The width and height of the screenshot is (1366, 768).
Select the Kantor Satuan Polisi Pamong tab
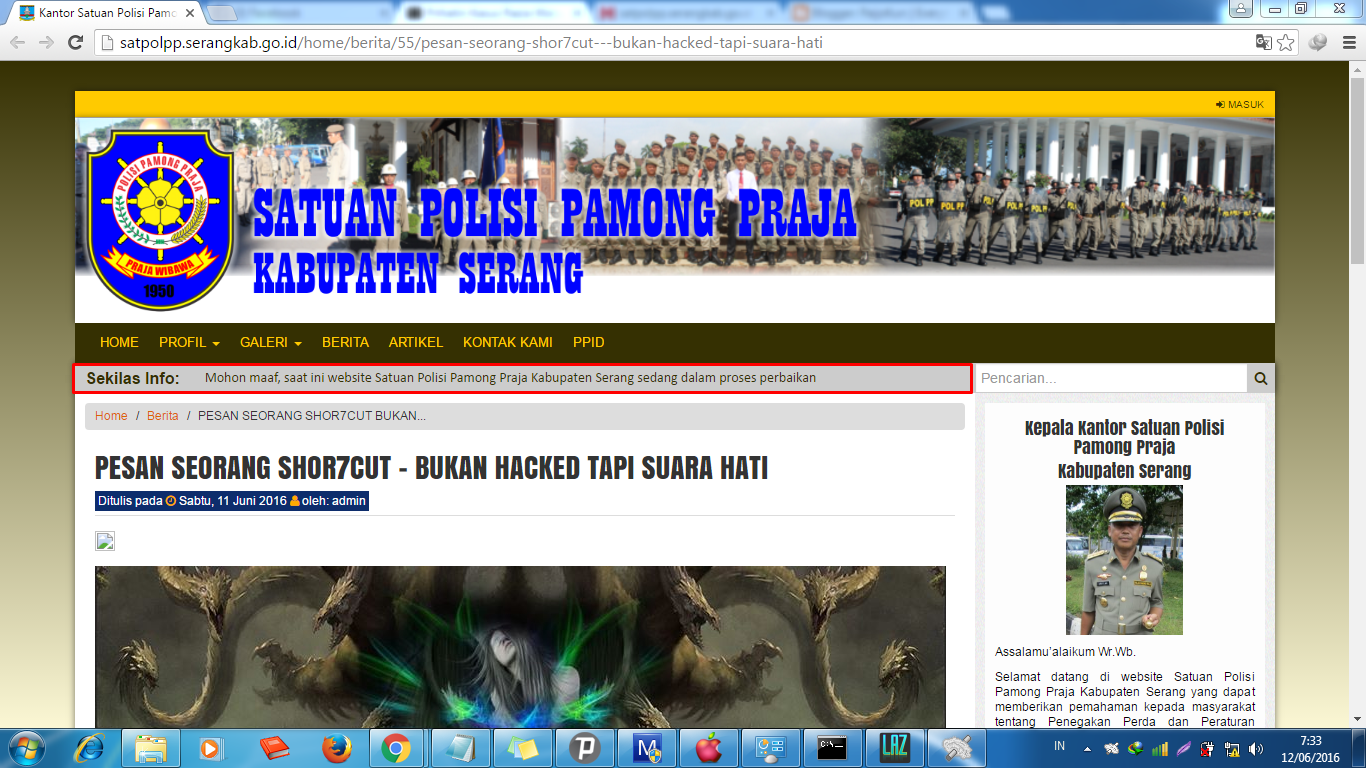pos(105,13)
